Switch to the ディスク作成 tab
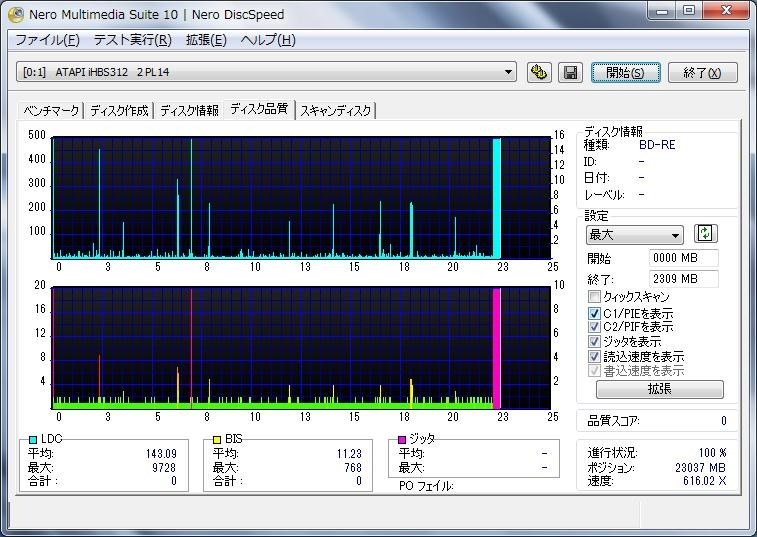This screenshot has width=757, height=537. (119, 111)
